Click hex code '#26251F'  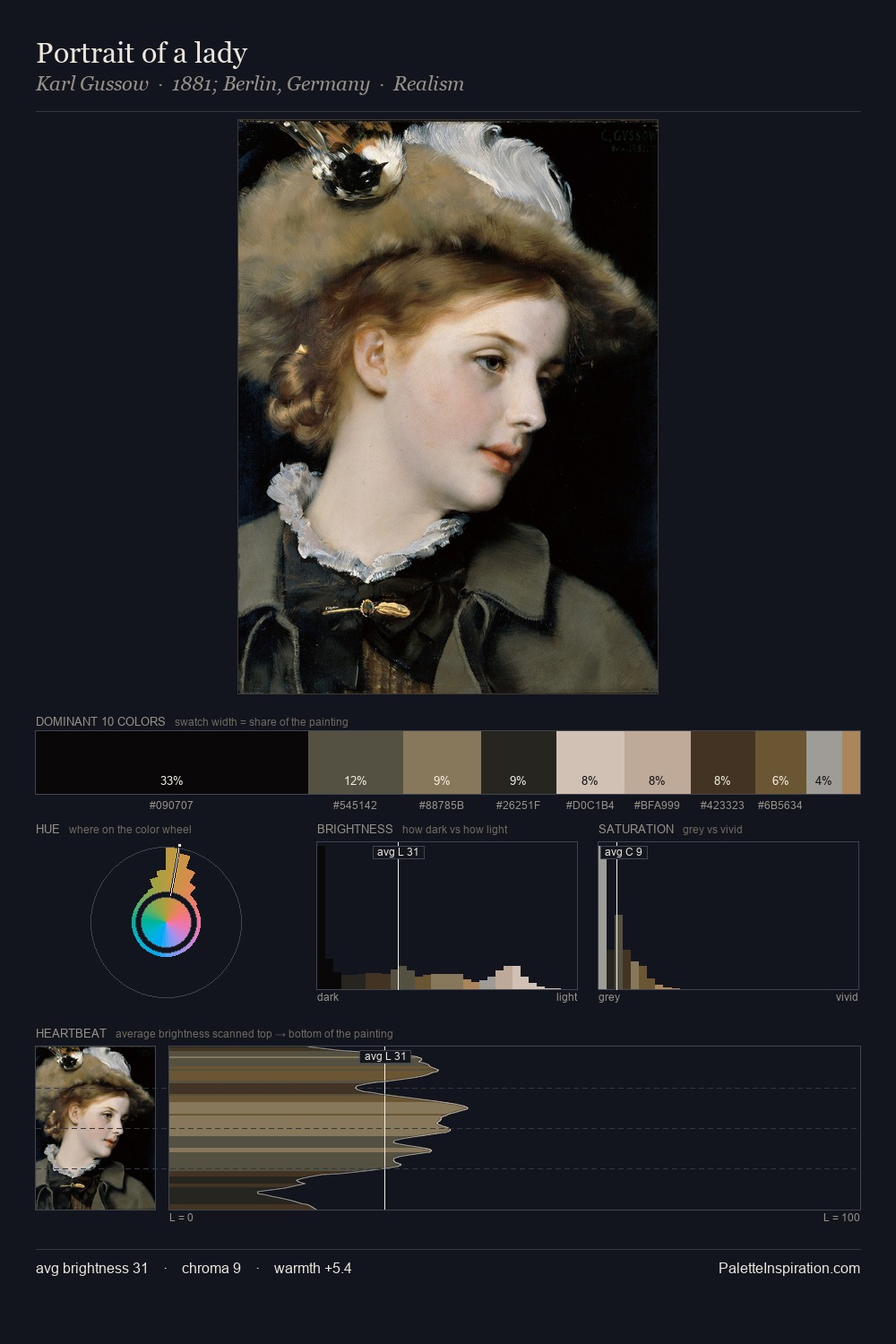[x=519, y=806]
